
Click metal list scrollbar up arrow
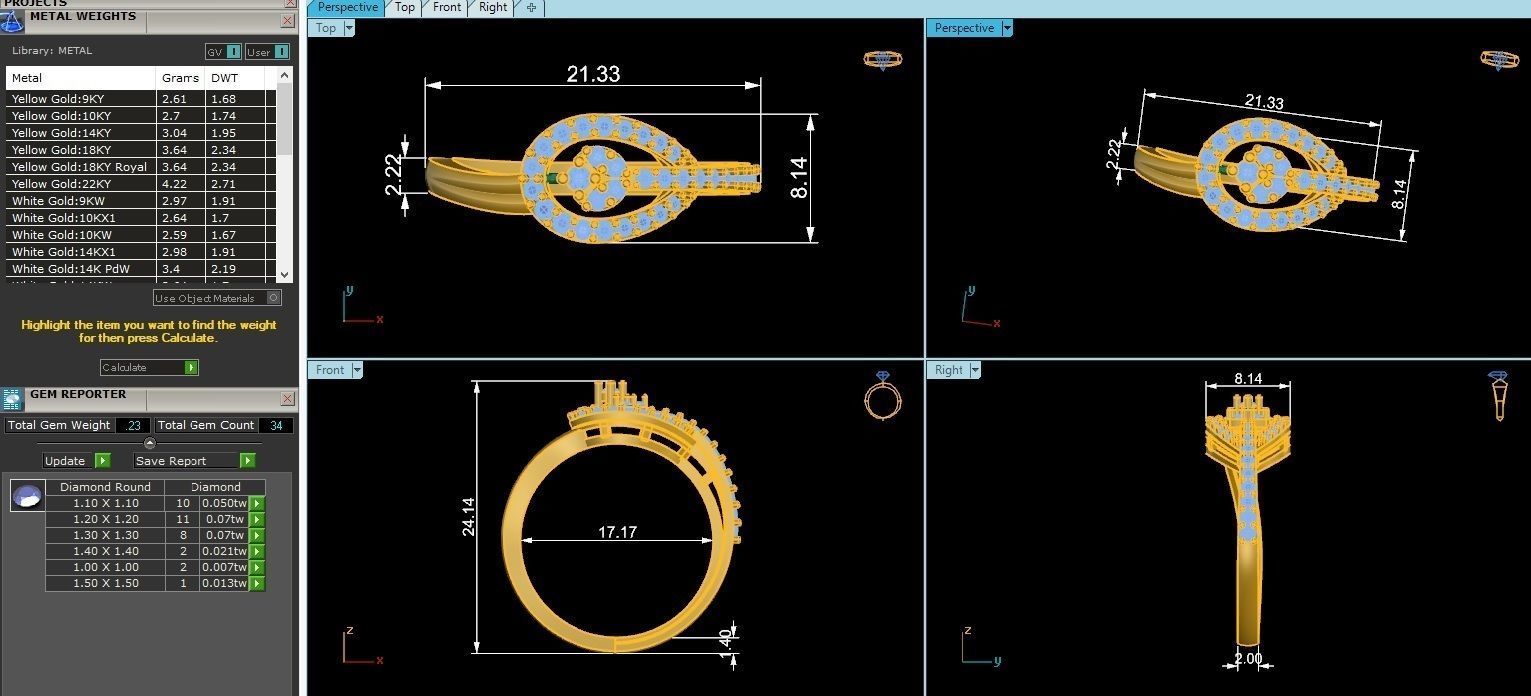pyautogui.click(x=285, y=75)
